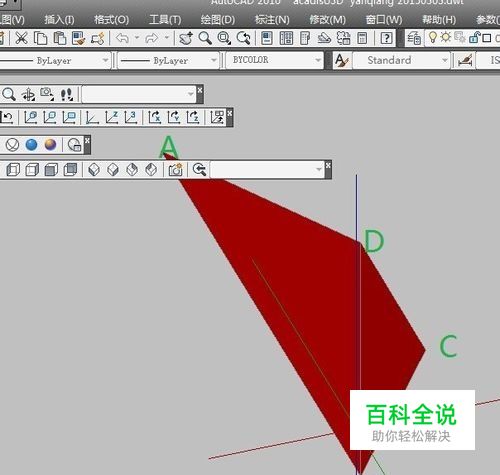The image size is (500, 475).
Task: Open the Properties palette icon
Action: [x=267, y=38]
